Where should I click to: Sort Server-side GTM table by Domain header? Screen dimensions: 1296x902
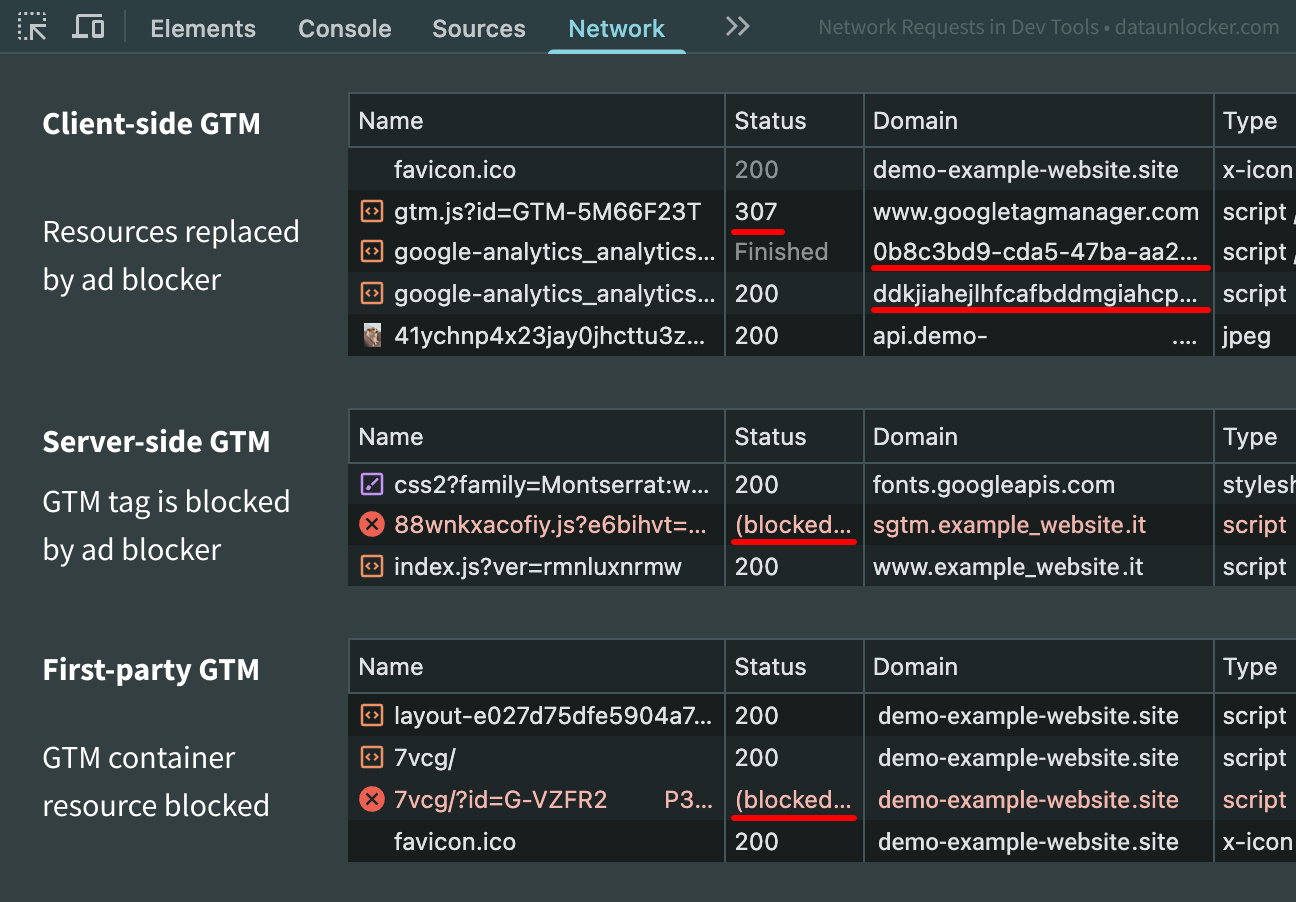pos(915,437)
